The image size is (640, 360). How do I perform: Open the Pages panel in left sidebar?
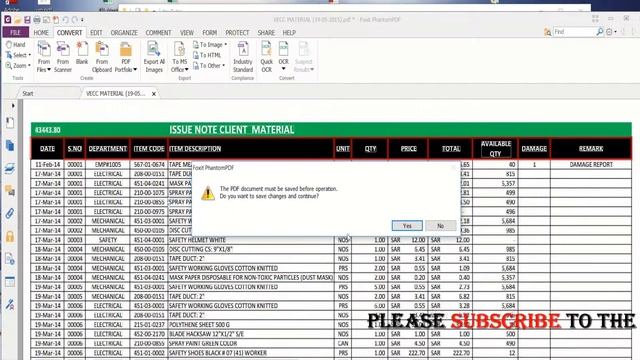pos(10,146)
